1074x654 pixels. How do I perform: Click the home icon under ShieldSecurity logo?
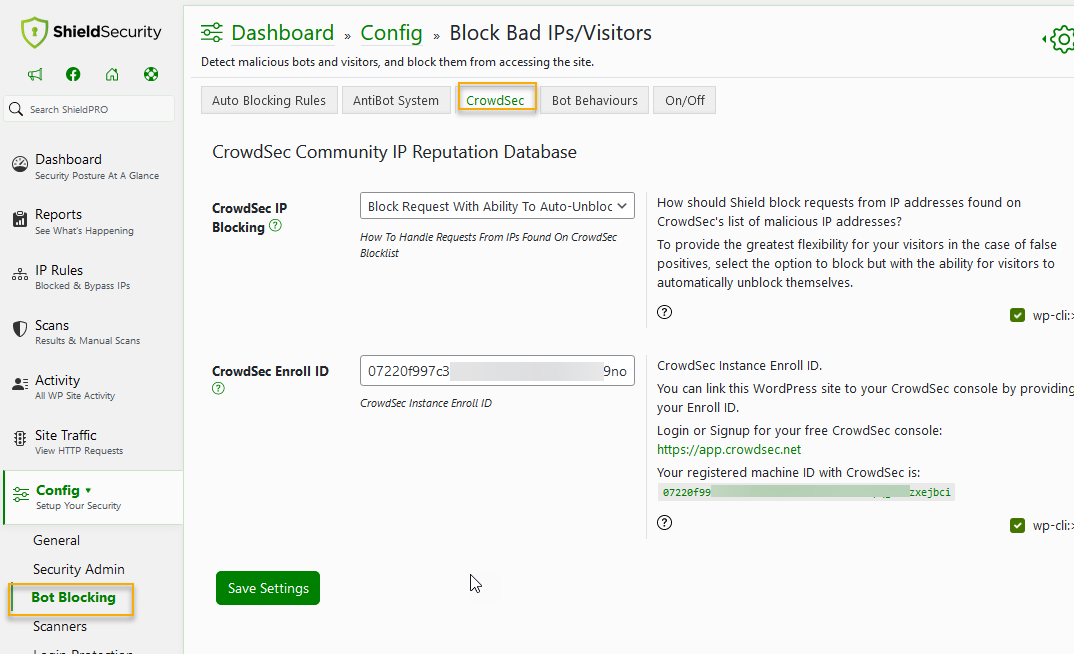click(111, 74)
